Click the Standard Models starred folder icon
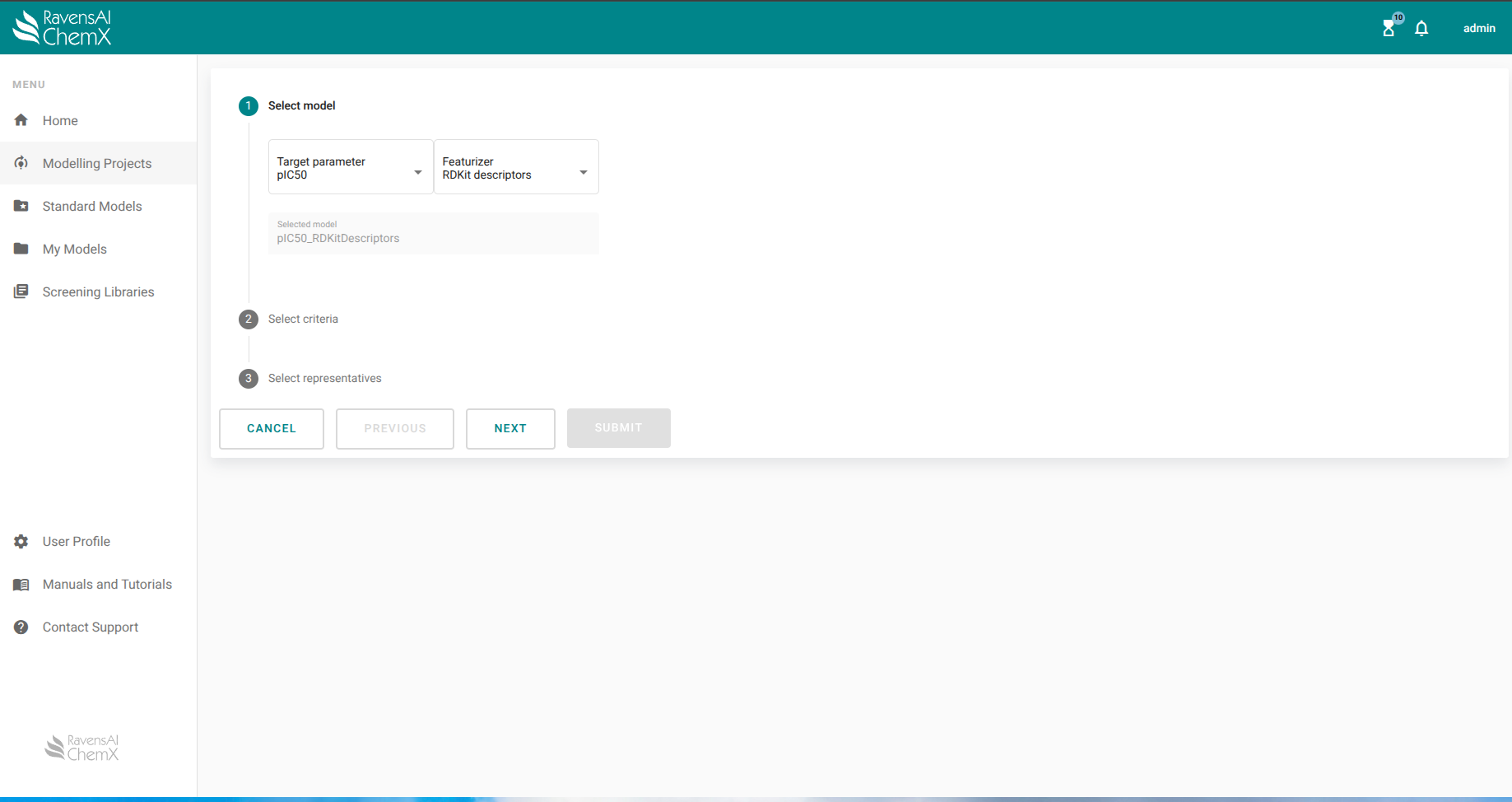 tap(21, 206)
